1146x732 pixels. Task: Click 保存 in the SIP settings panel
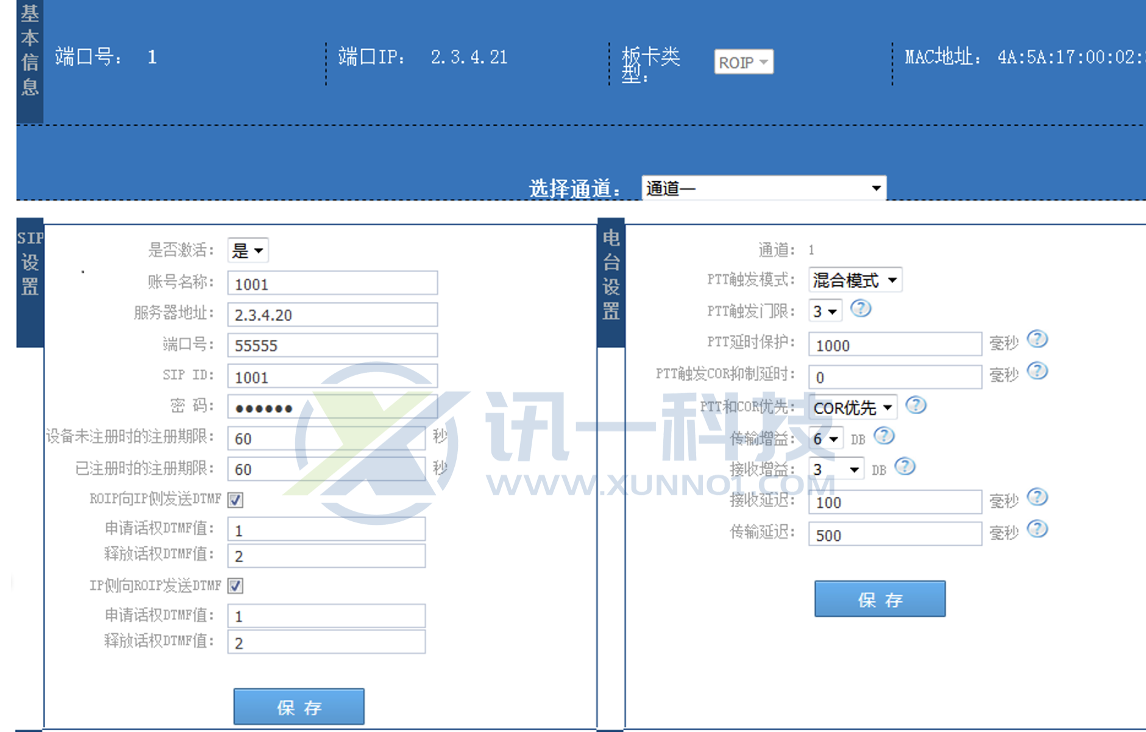[298, 705]
